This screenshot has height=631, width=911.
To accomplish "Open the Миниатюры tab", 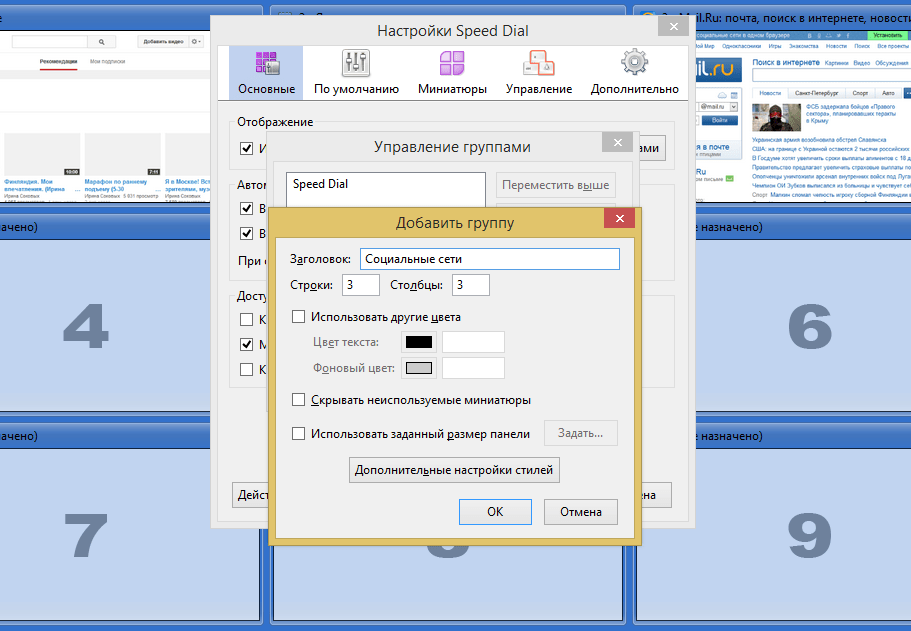I will click(452, 73).
